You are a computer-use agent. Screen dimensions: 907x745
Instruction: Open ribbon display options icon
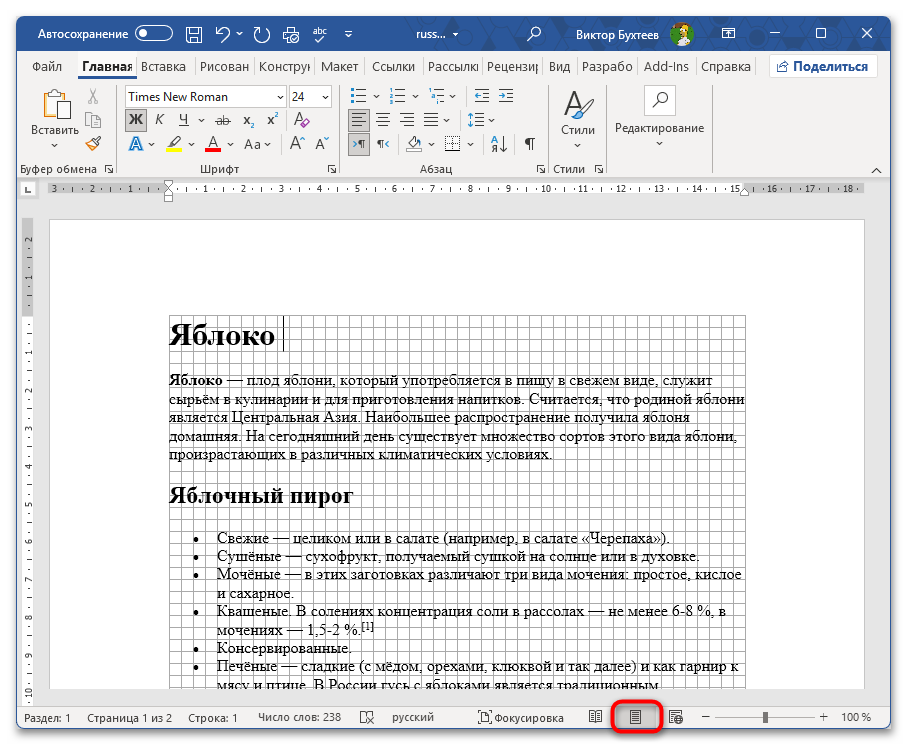point(728,34)
